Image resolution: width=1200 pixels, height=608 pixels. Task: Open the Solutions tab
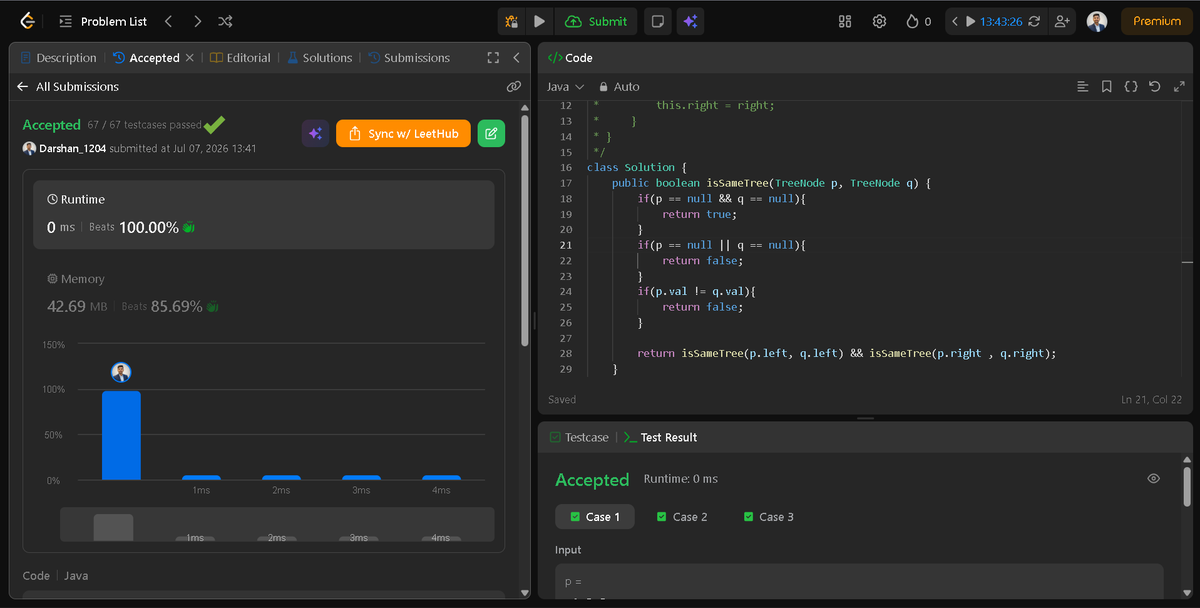[x=320, y=58]
